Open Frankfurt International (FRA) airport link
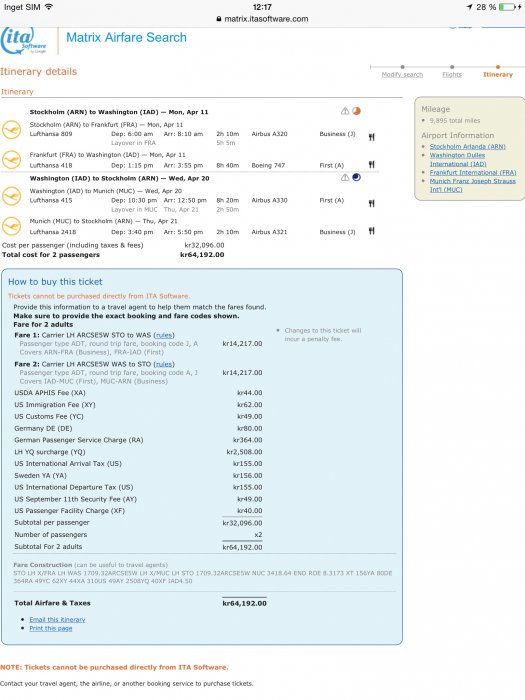The height and width of the screenshot is (700, 525). click(473, 173)
